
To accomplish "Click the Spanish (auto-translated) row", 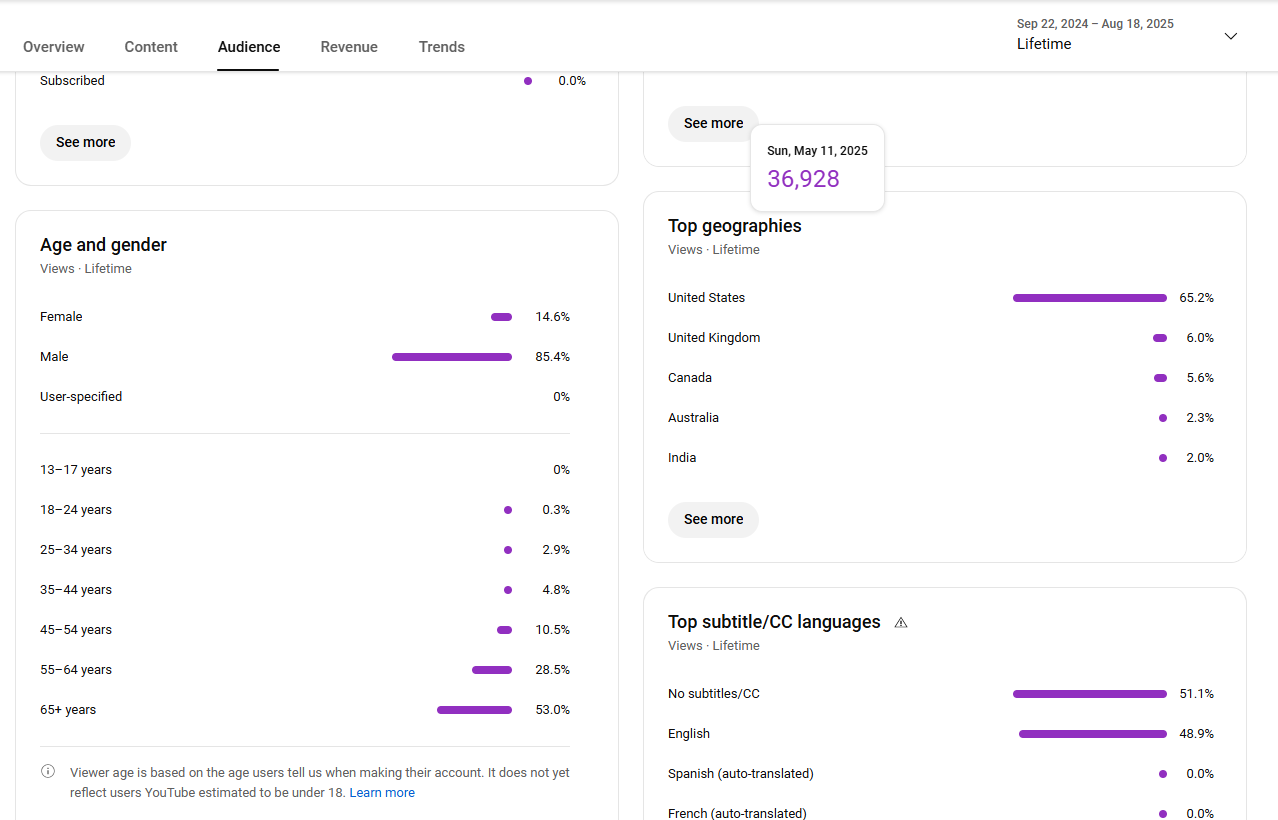I will point(941,774).
